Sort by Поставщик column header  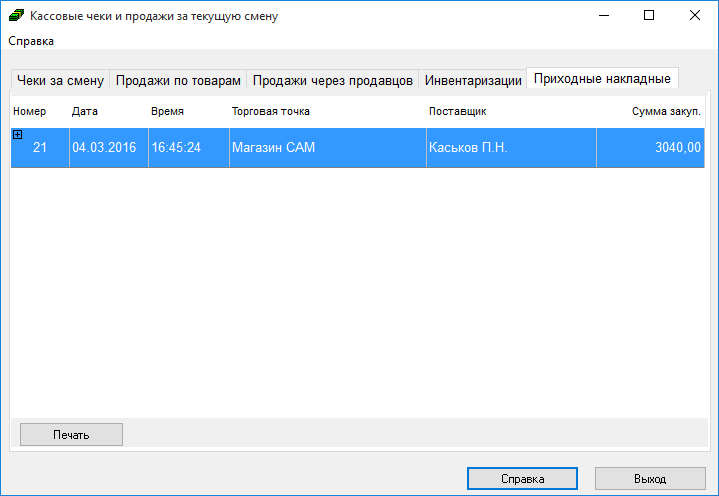click(x=457, y=111)
